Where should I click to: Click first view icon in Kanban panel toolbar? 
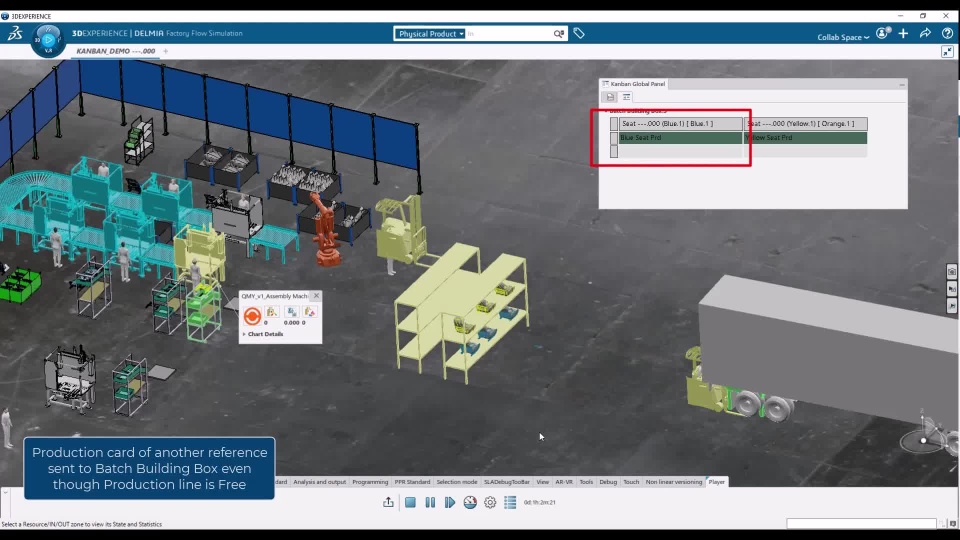tap(610, 97)
